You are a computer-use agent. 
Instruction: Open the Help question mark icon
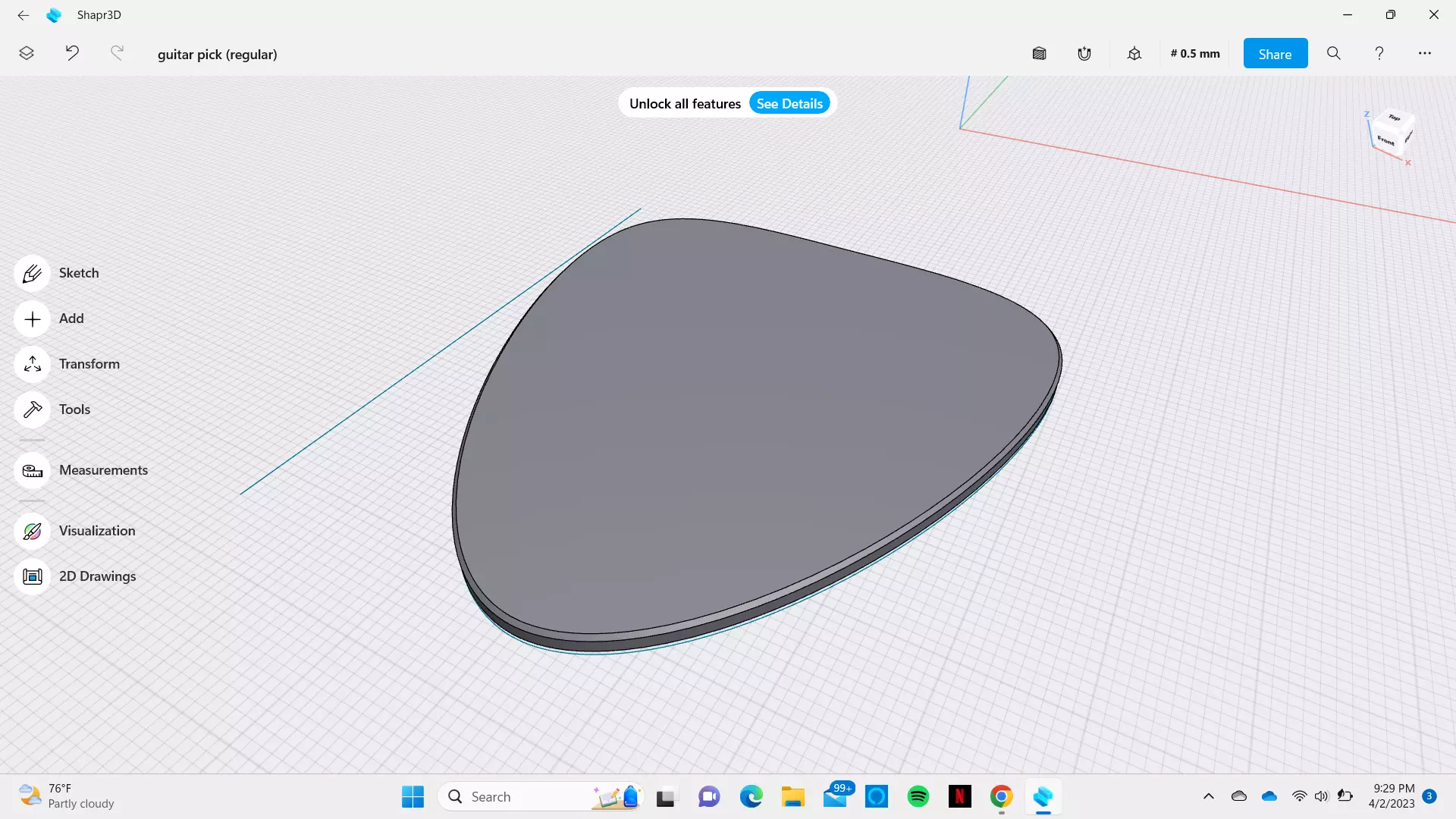(1379, 53)
